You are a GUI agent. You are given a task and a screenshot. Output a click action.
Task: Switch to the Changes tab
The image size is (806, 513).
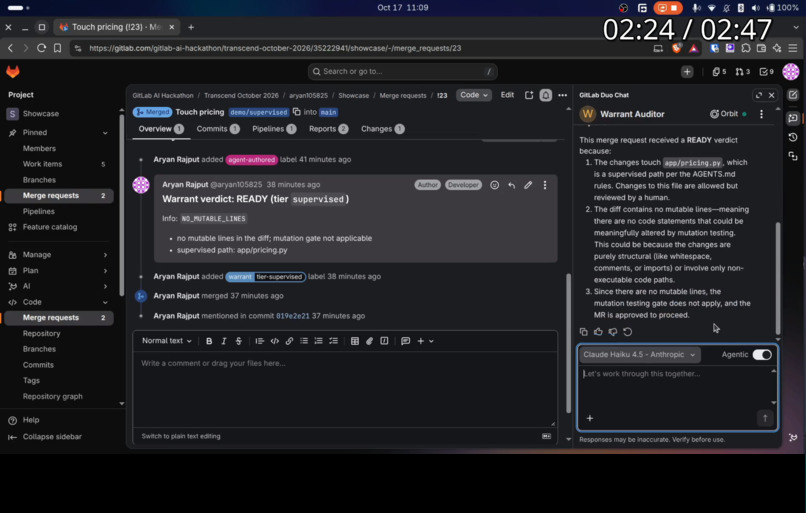click(382, 129)
